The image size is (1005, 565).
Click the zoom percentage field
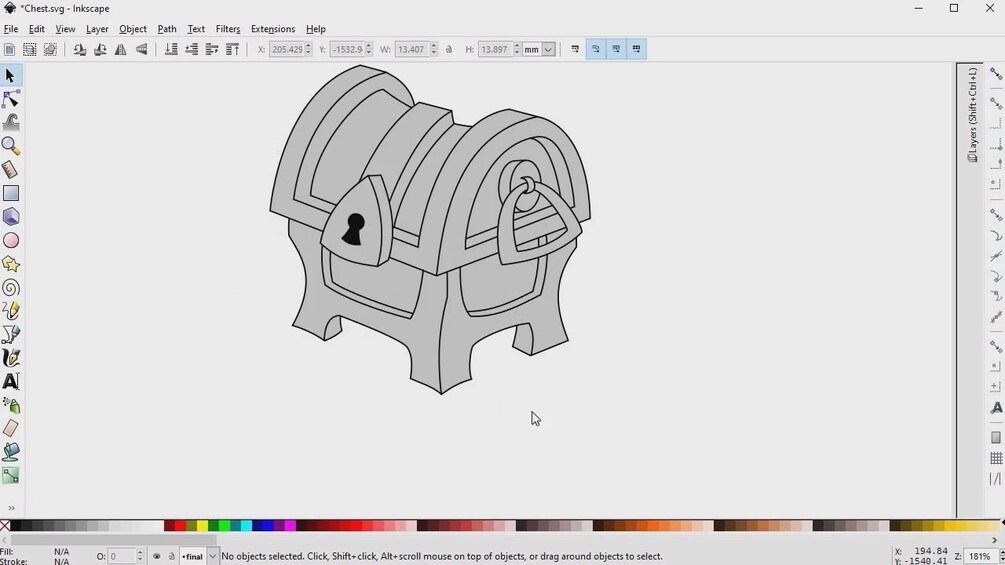pyautogui.click(x=981, y=557)
